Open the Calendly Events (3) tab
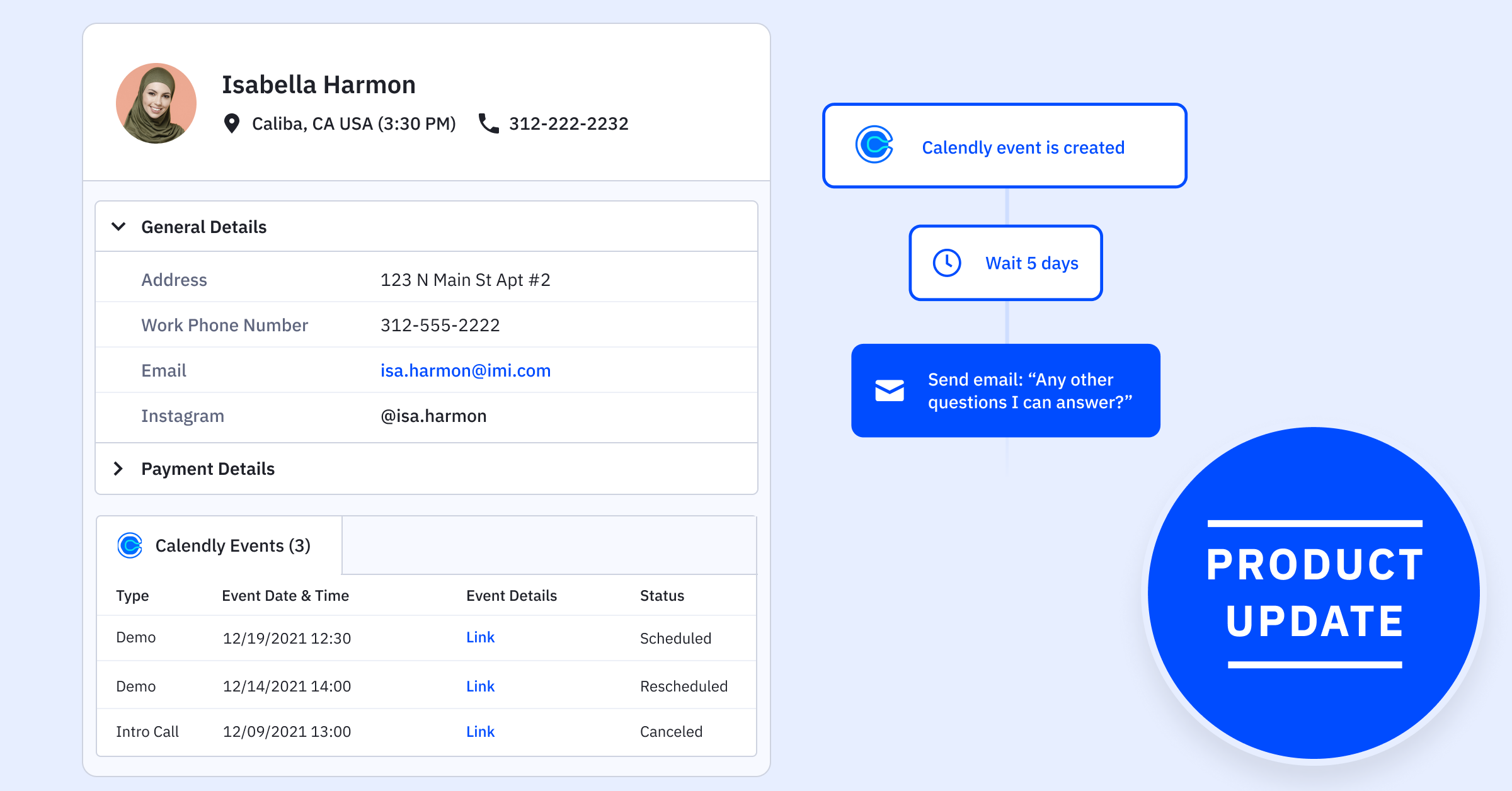Viewport: 1512px width, 791px height. click(x=219, y=545)
